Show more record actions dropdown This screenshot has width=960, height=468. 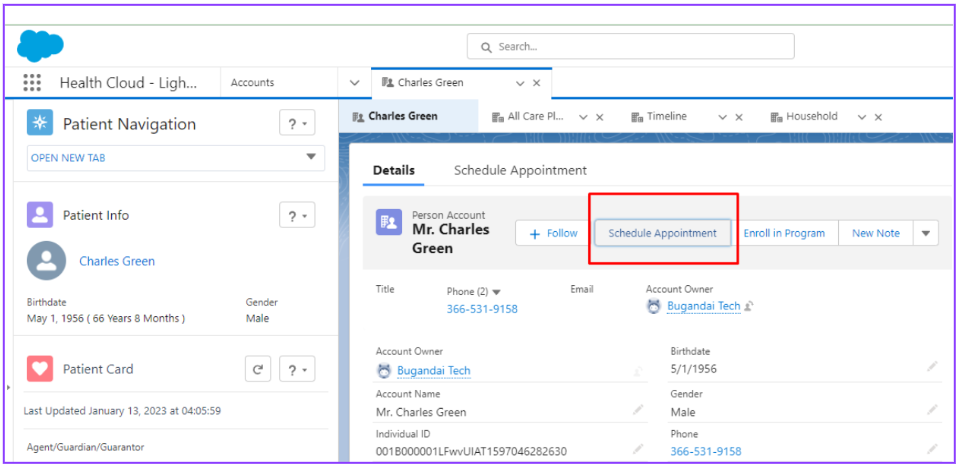[x=926, y=233]
